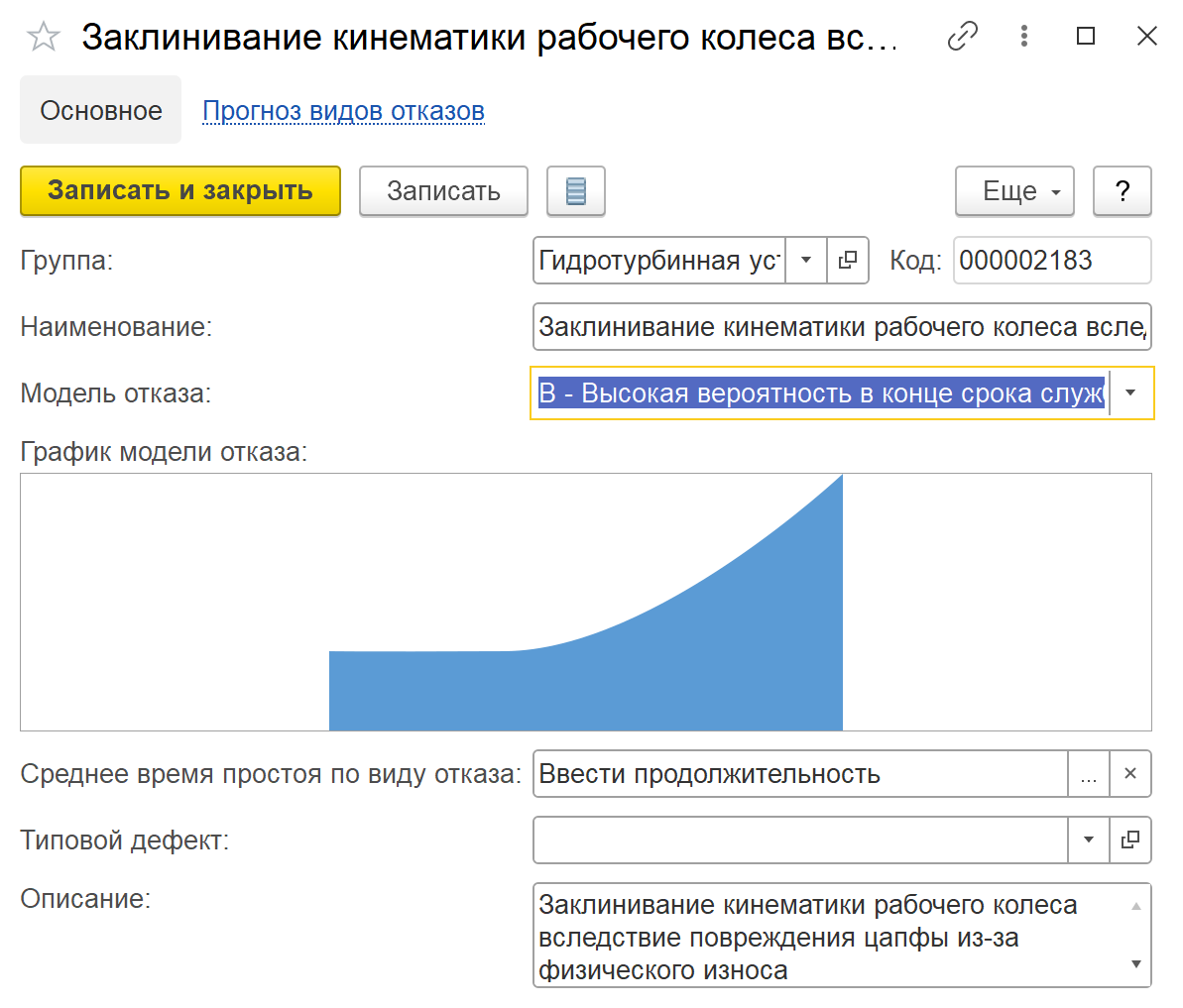Expand the Типовой дефект dropdown
The image size is (1183, 1008).
click(1089, 840)
